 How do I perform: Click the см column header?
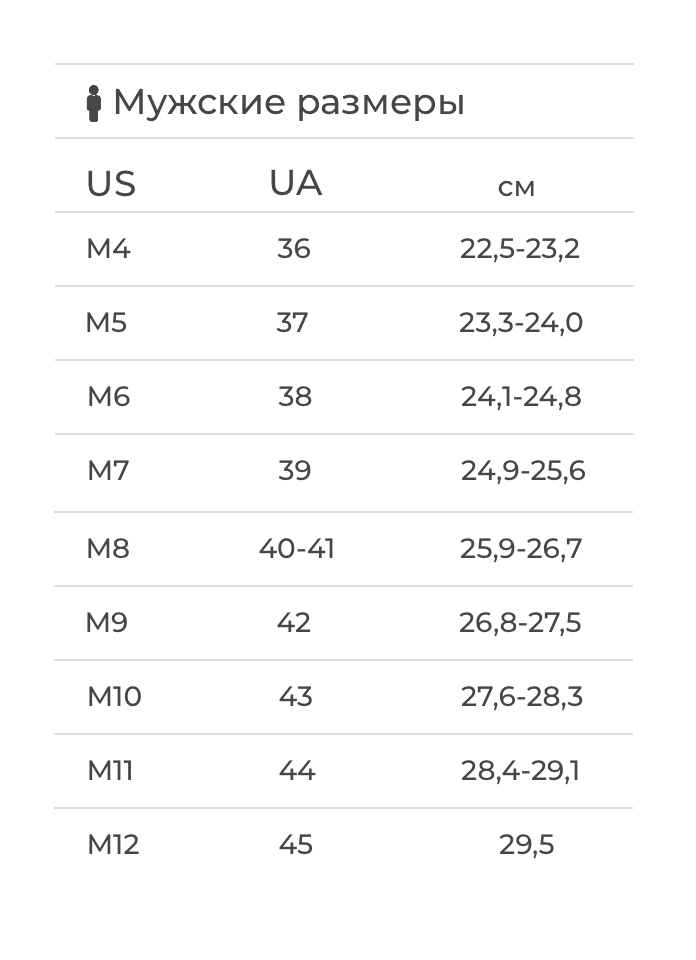click(x=516, y=187)
